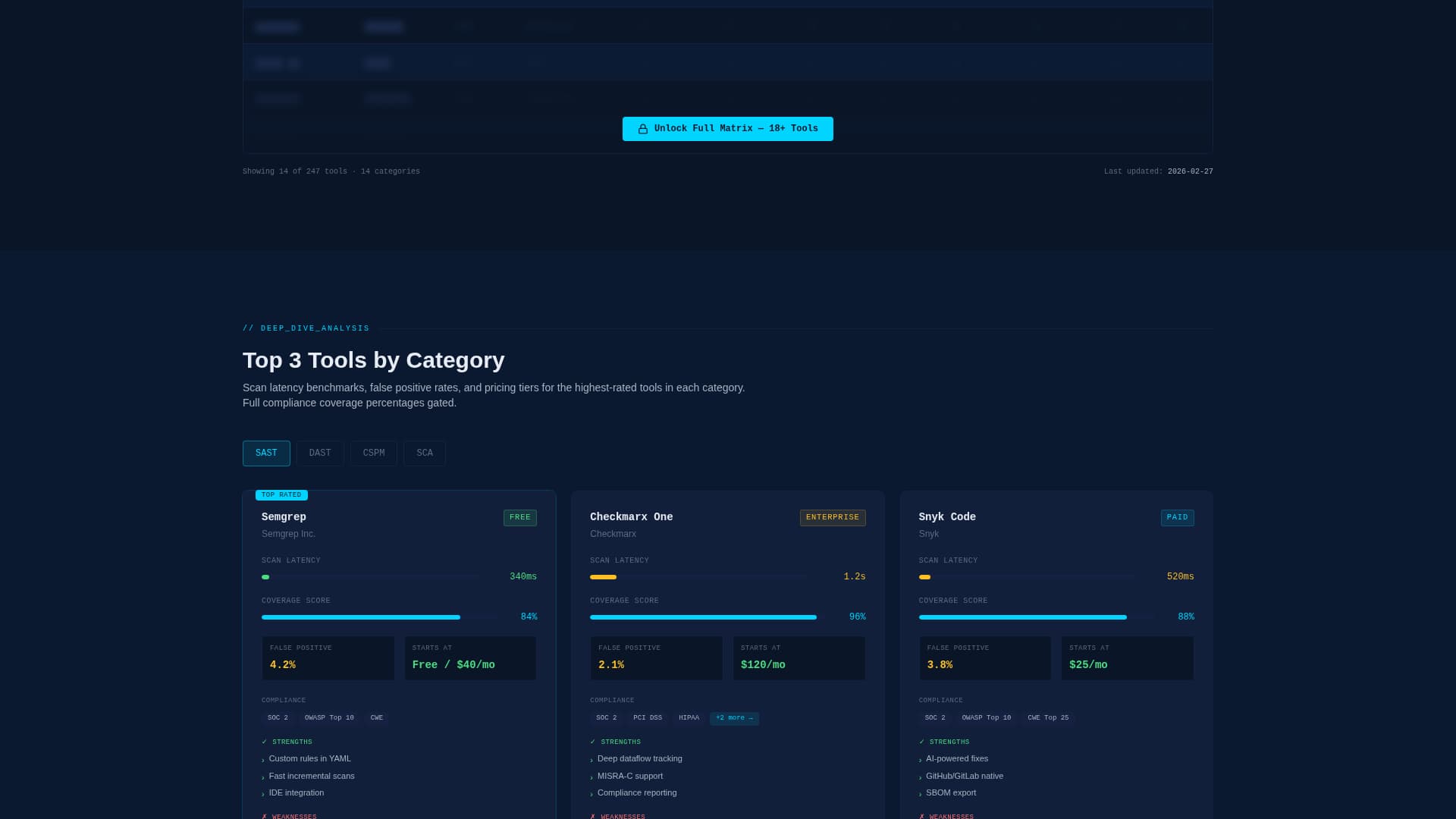Click the Semgrep coverage score bar
Image resolution: width=1456 pixels, height=819 pixels.
(380, 617)
